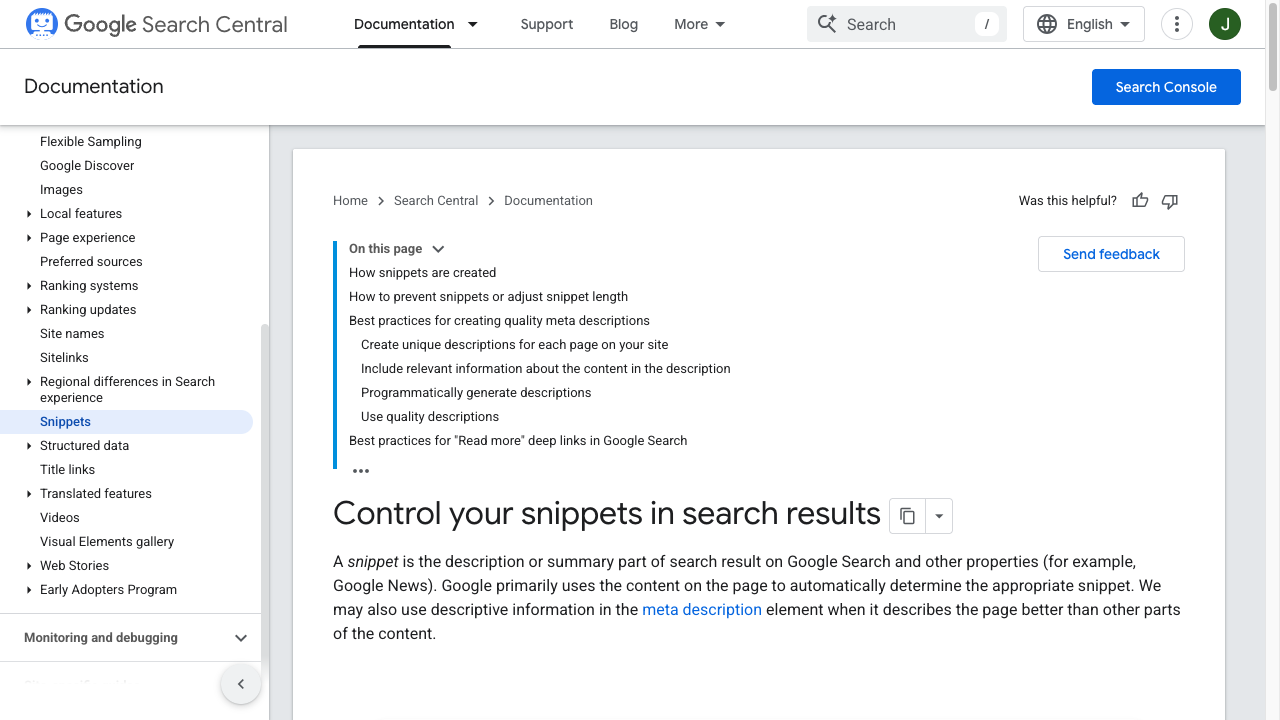
Task: Open Preferred sources in sidebar
Action: pyautogui.click(x=91, y=262)
